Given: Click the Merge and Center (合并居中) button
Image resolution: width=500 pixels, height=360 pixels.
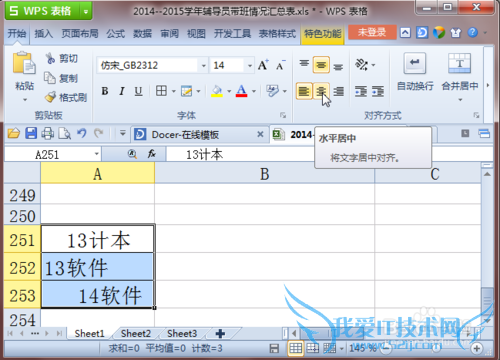Looking at the screenshot, I should click(460, 72).
